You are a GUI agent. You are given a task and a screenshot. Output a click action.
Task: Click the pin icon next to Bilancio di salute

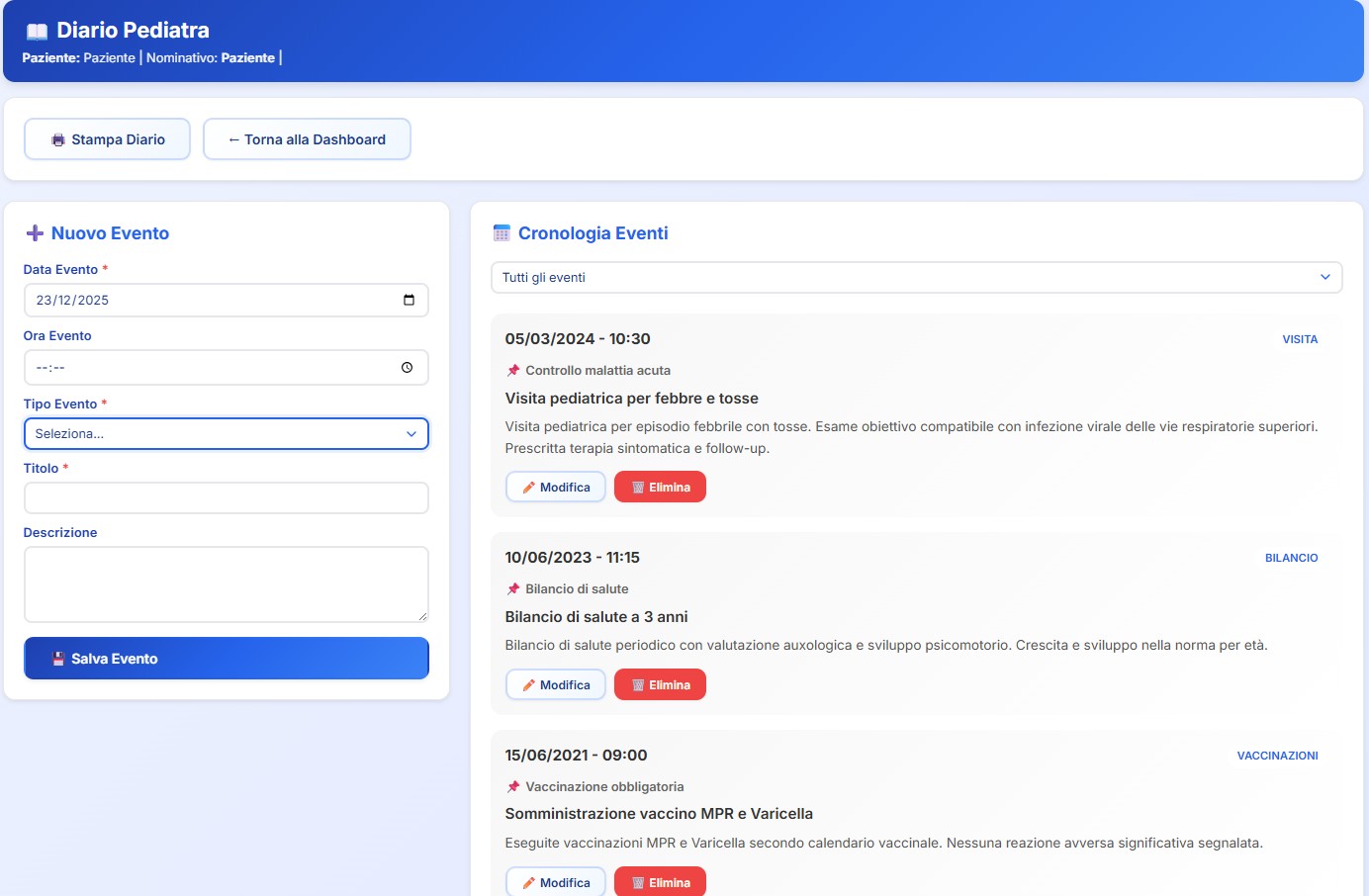point(513,589)
